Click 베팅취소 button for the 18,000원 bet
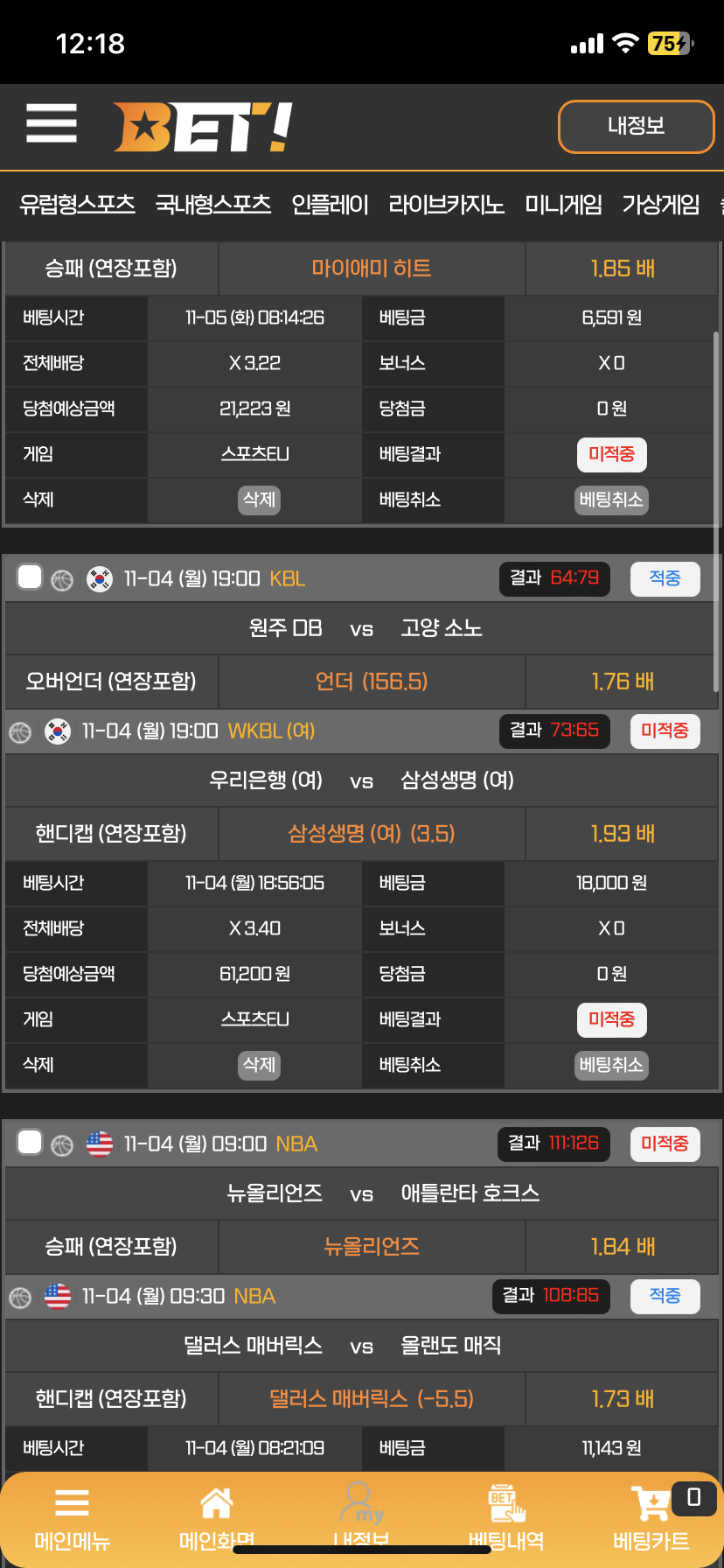724x1568 pixels. 611,1065
